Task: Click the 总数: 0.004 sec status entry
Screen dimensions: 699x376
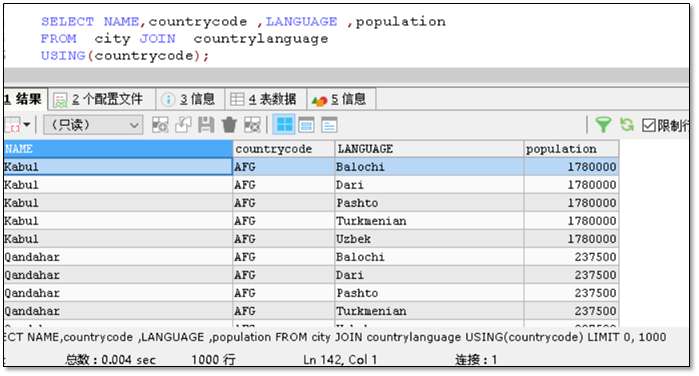Action: (110, 359)
